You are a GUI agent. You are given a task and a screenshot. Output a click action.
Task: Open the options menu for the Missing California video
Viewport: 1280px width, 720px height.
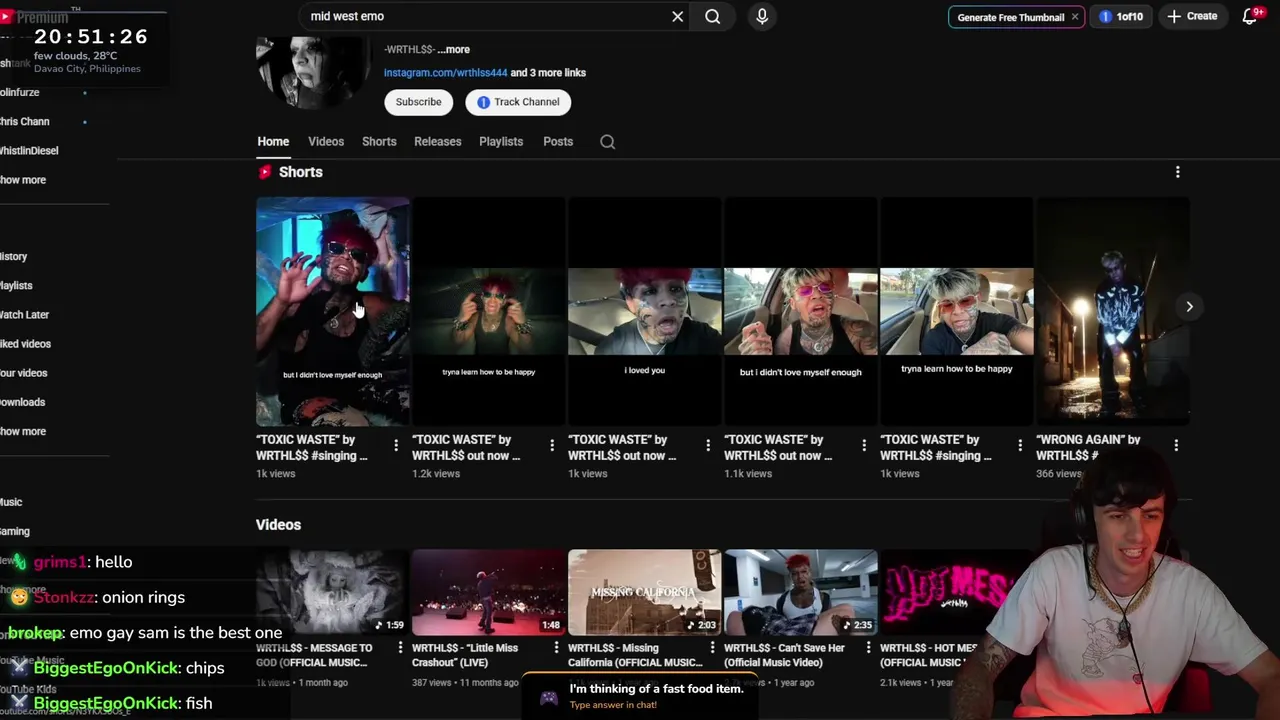712,648
